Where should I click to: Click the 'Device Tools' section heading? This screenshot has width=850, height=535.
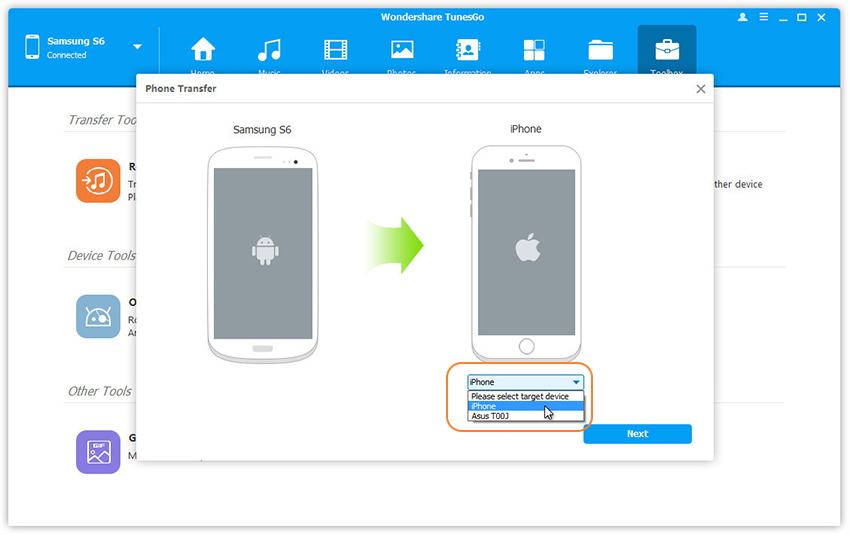coord(101,255)
